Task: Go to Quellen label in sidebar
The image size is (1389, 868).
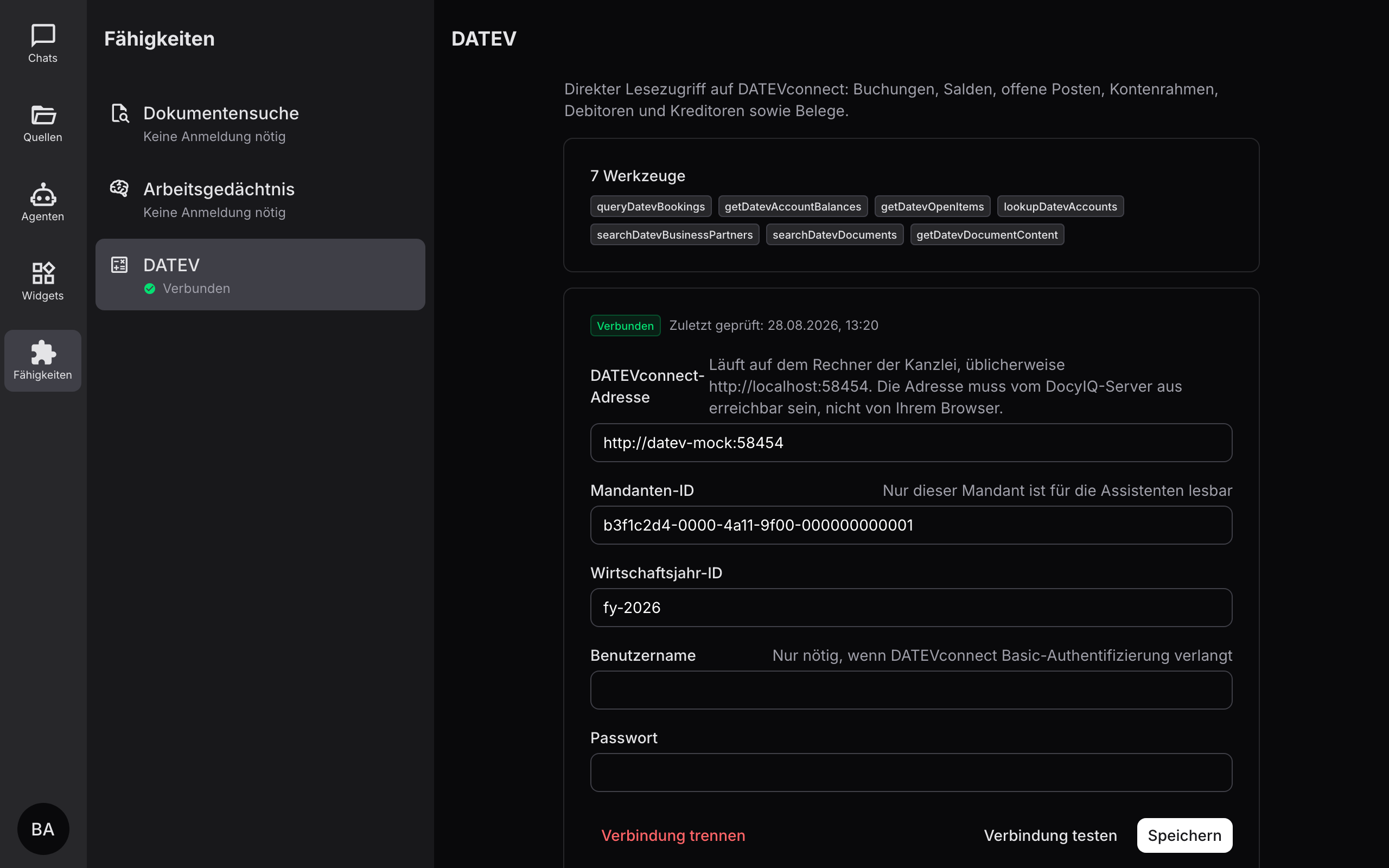Action: [x=43, y=137]
